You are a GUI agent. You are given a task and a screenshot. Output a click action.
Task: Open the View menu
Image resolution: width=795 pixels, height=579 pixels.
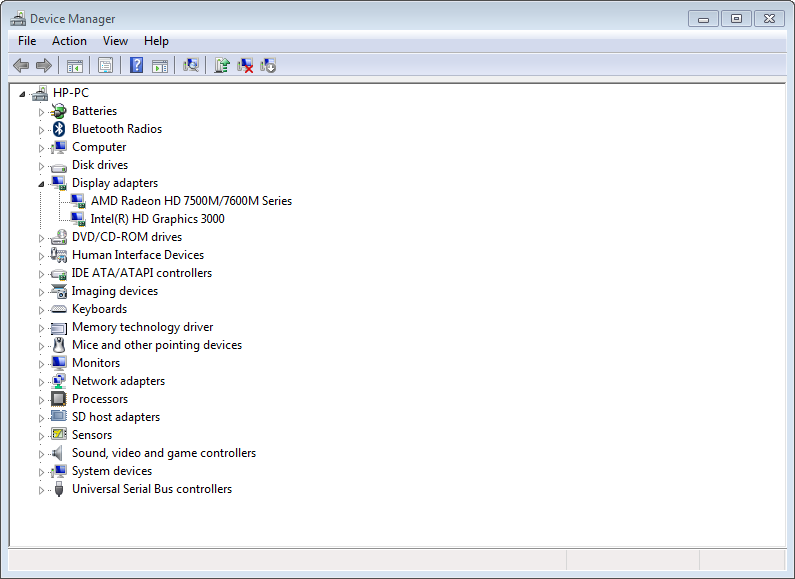(x=115, y=41)
